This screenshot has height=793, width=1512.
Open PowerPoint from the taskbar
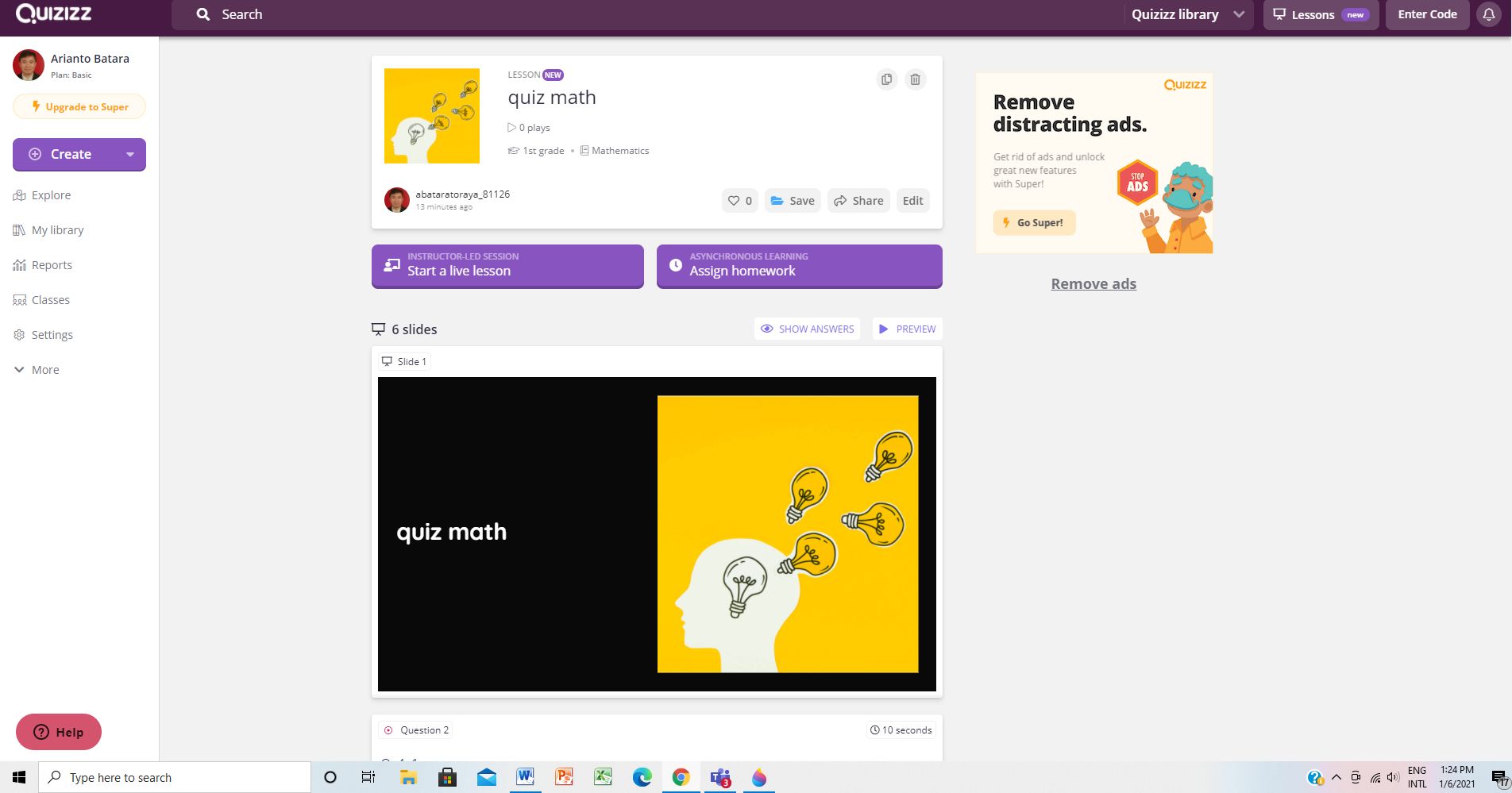(564, 777)
